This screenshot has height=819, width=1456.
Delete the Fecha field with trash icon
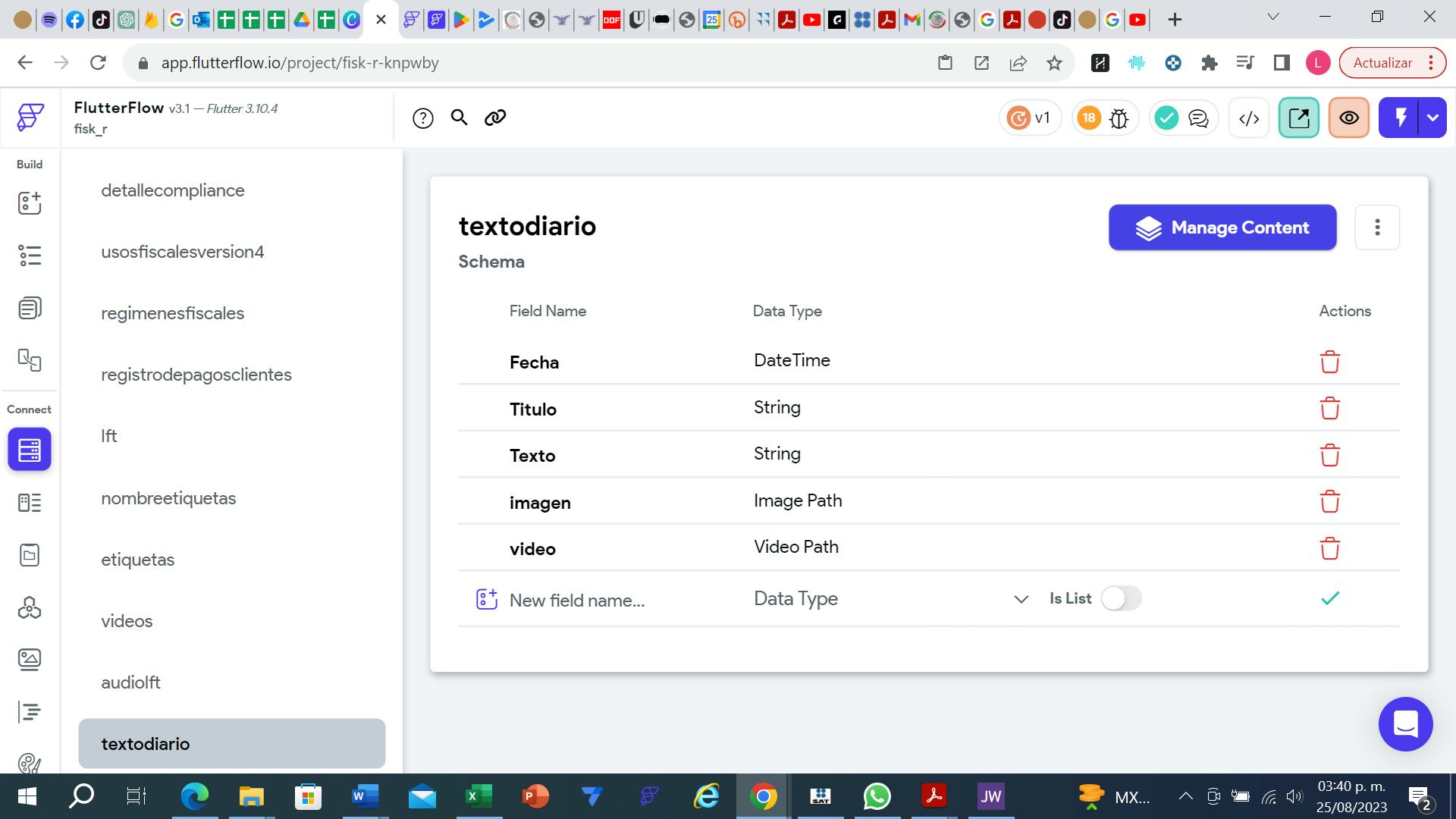[x=1329, y=362]
